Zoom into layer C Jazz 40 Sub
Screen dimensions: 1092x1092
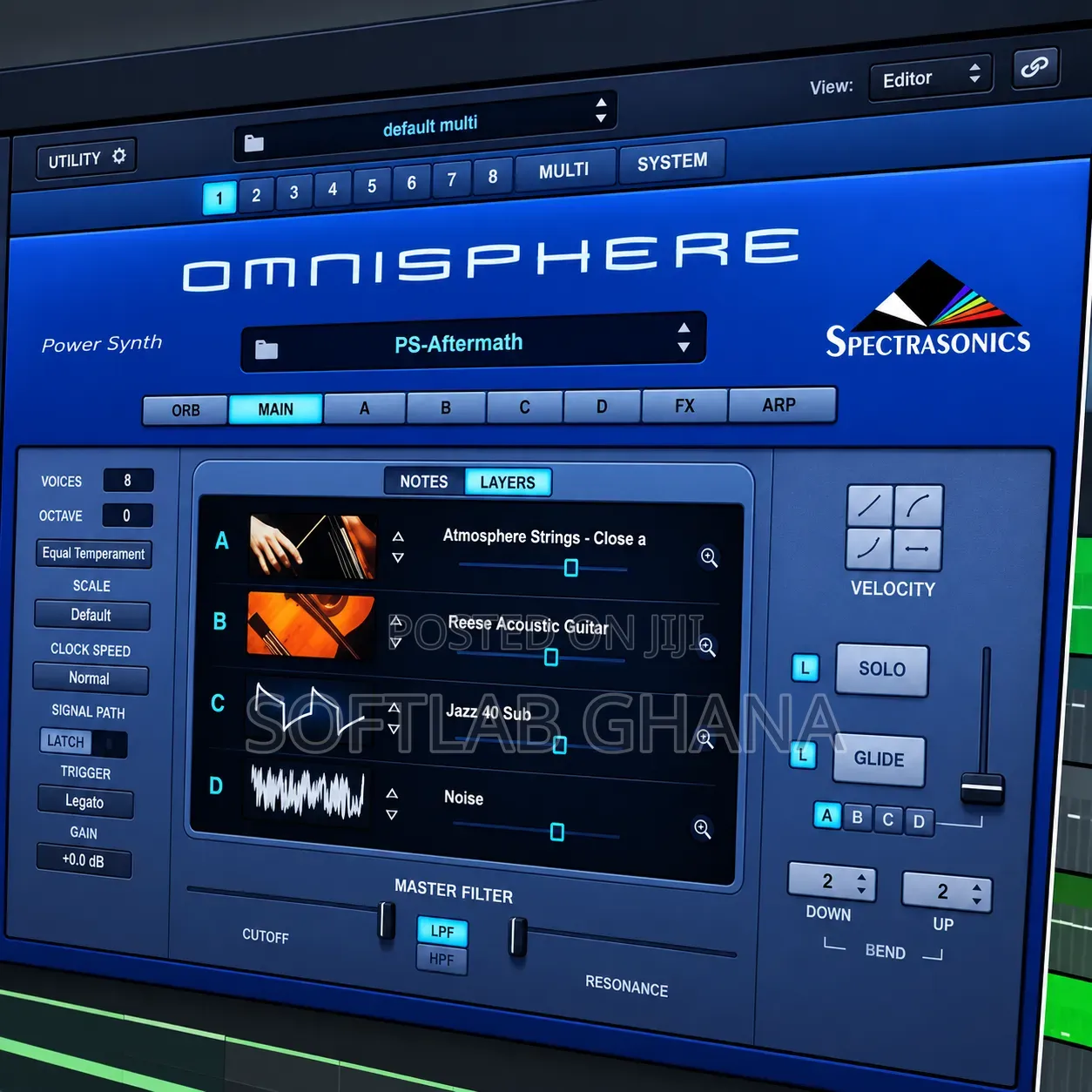[x=704, y=738]
